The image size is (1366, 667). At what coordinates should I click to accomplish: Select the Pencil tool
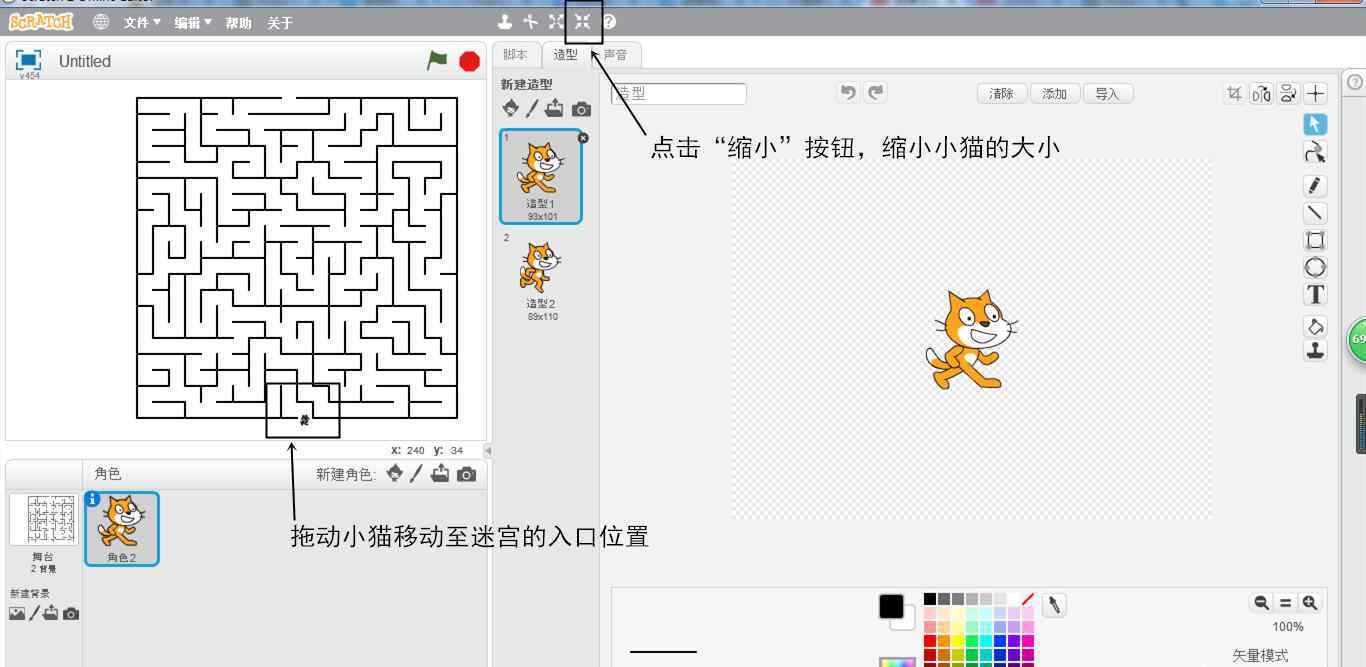1316,186
